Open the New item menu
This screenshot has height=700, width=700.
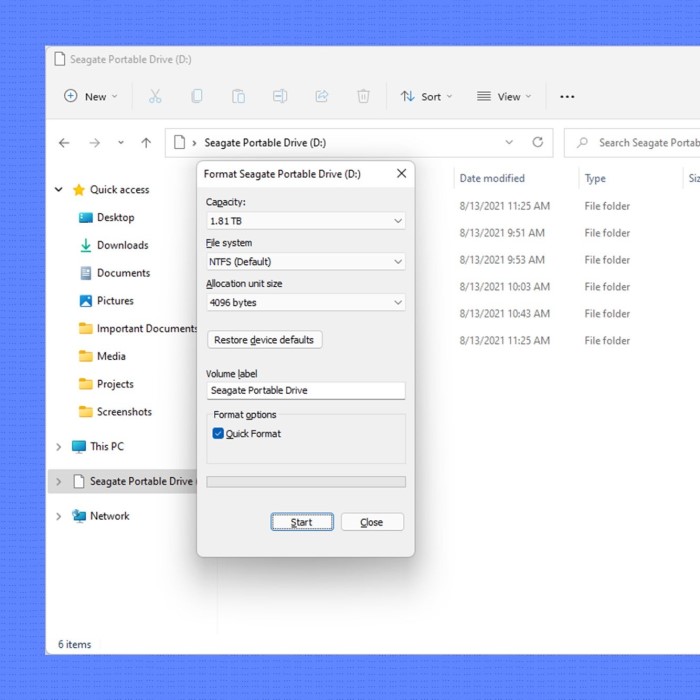[x=91, y=96]
